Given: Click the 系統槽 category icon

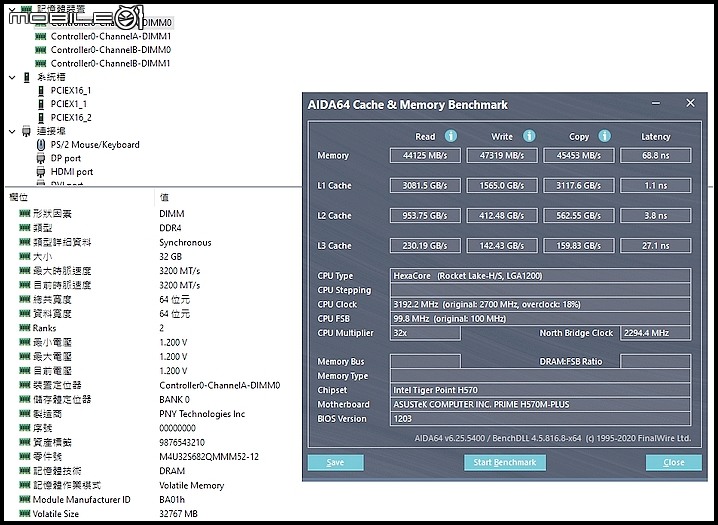Looking at the screenshot, I should coord(27,77).
